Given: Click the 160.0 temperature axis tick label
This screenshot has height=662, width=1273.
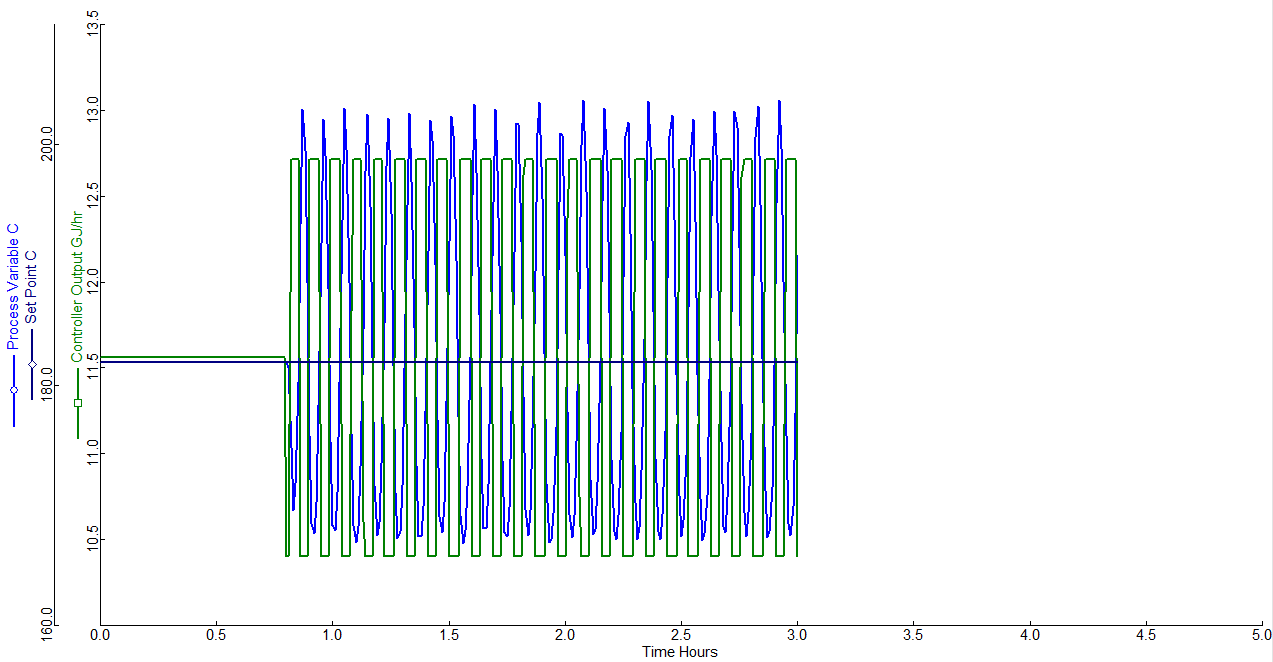Looking at the screenshot, I should (48, 626).
